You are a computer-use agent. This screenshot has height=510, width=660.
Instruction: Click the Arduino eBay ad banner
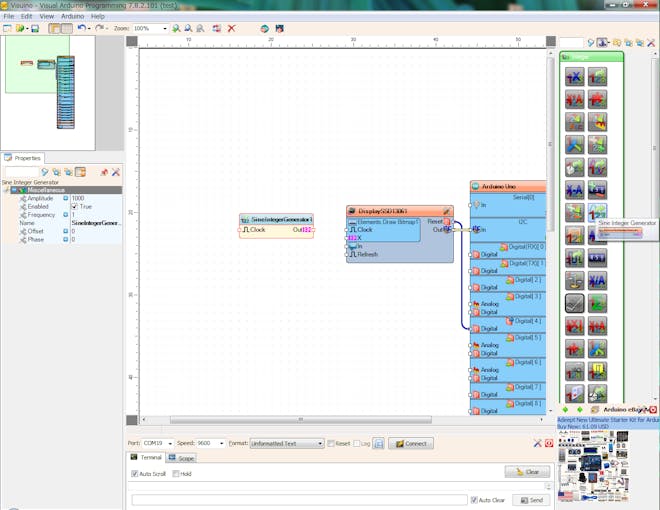tap(608, 423)
